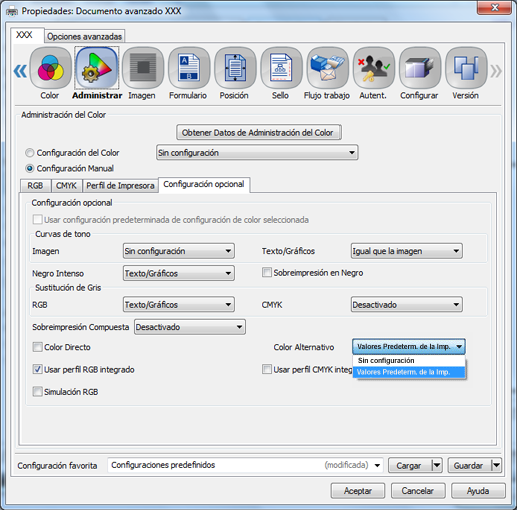Open the Configuración favorita dropdown
The image size is (517, 510).
point(245,465)
